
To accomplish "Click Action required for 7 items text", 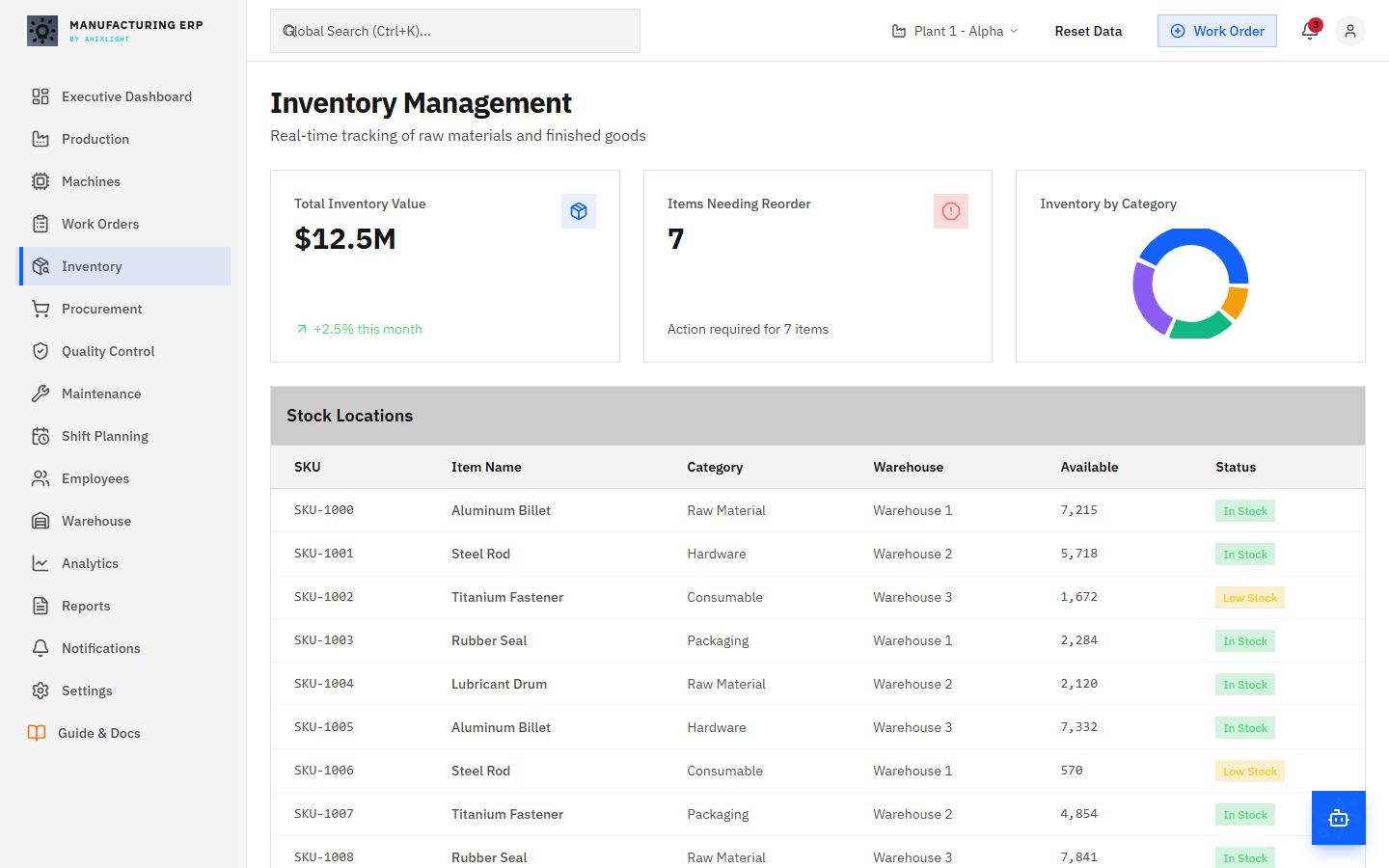I will tap(748, 329).
